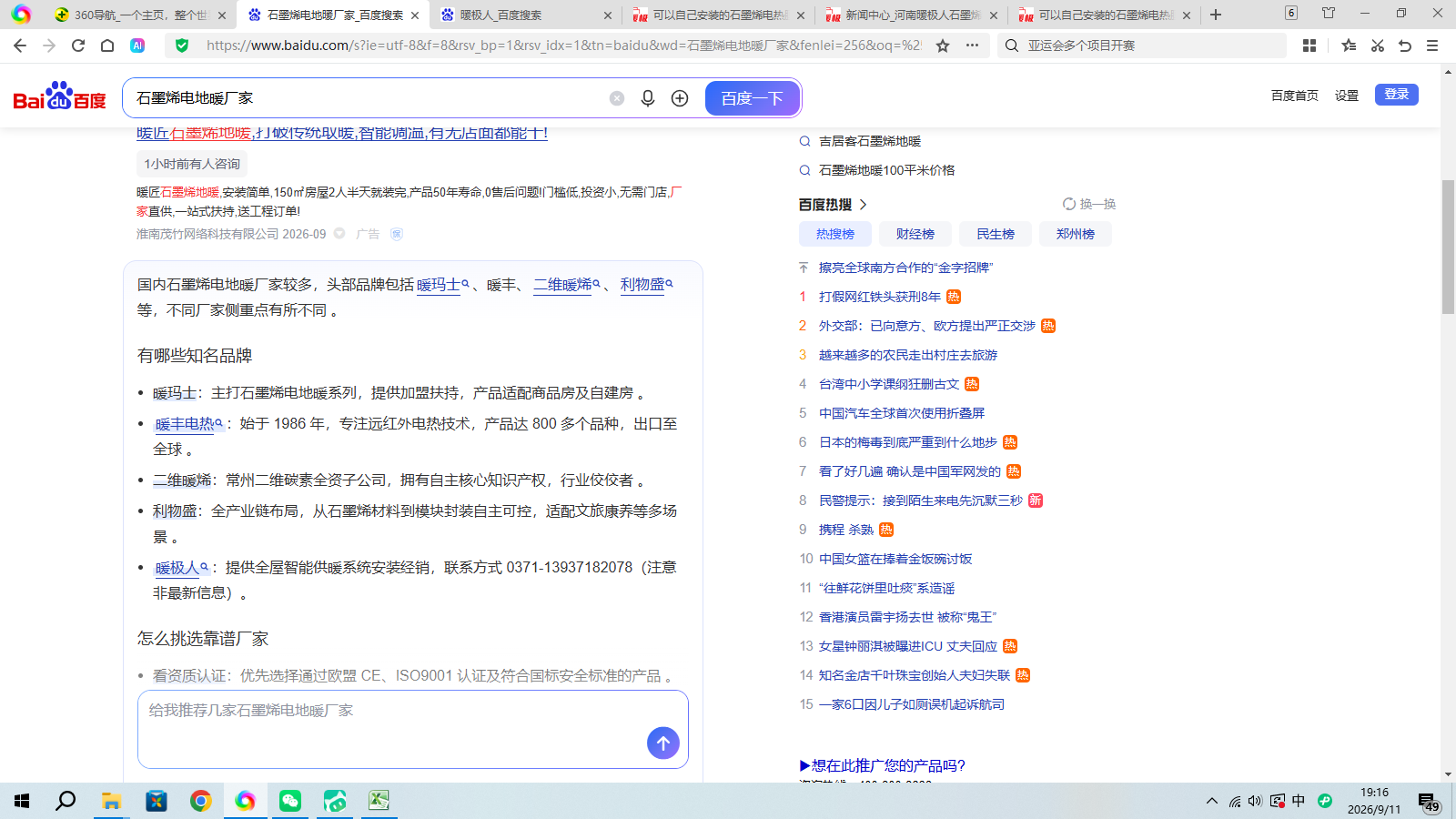Open hot item 中国女篮在捧着金饭碗讨饭
1456x819 pixels.
coord(895,559)
